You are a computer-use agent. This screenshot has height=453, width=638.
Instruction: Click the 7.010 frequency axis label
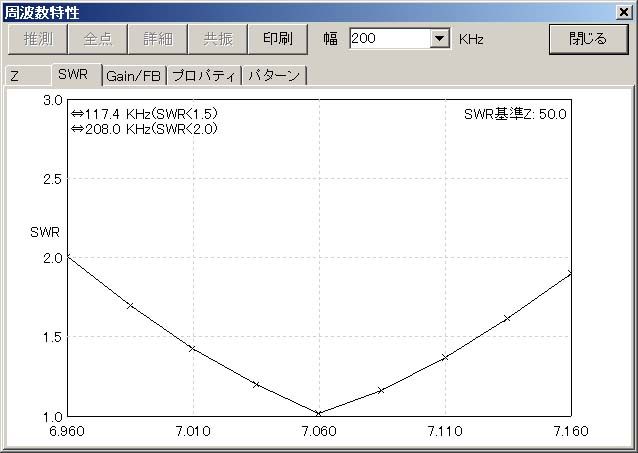tap(193, 431)
